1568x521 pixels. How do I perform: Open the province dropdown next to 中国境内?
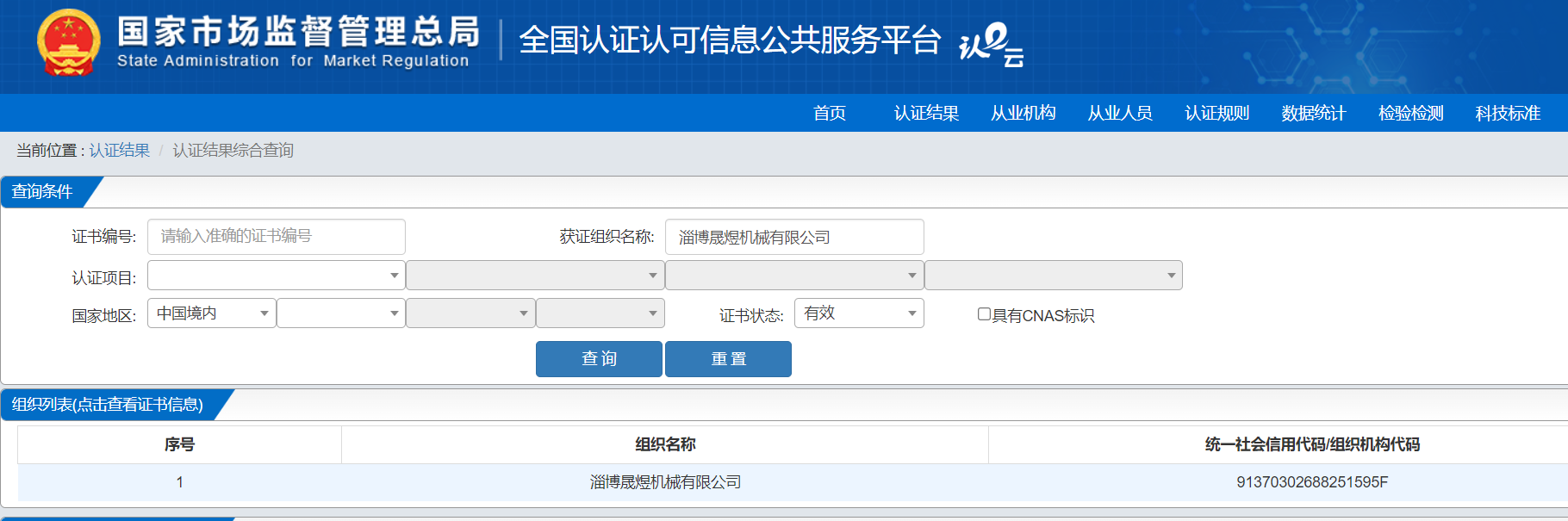341,313
